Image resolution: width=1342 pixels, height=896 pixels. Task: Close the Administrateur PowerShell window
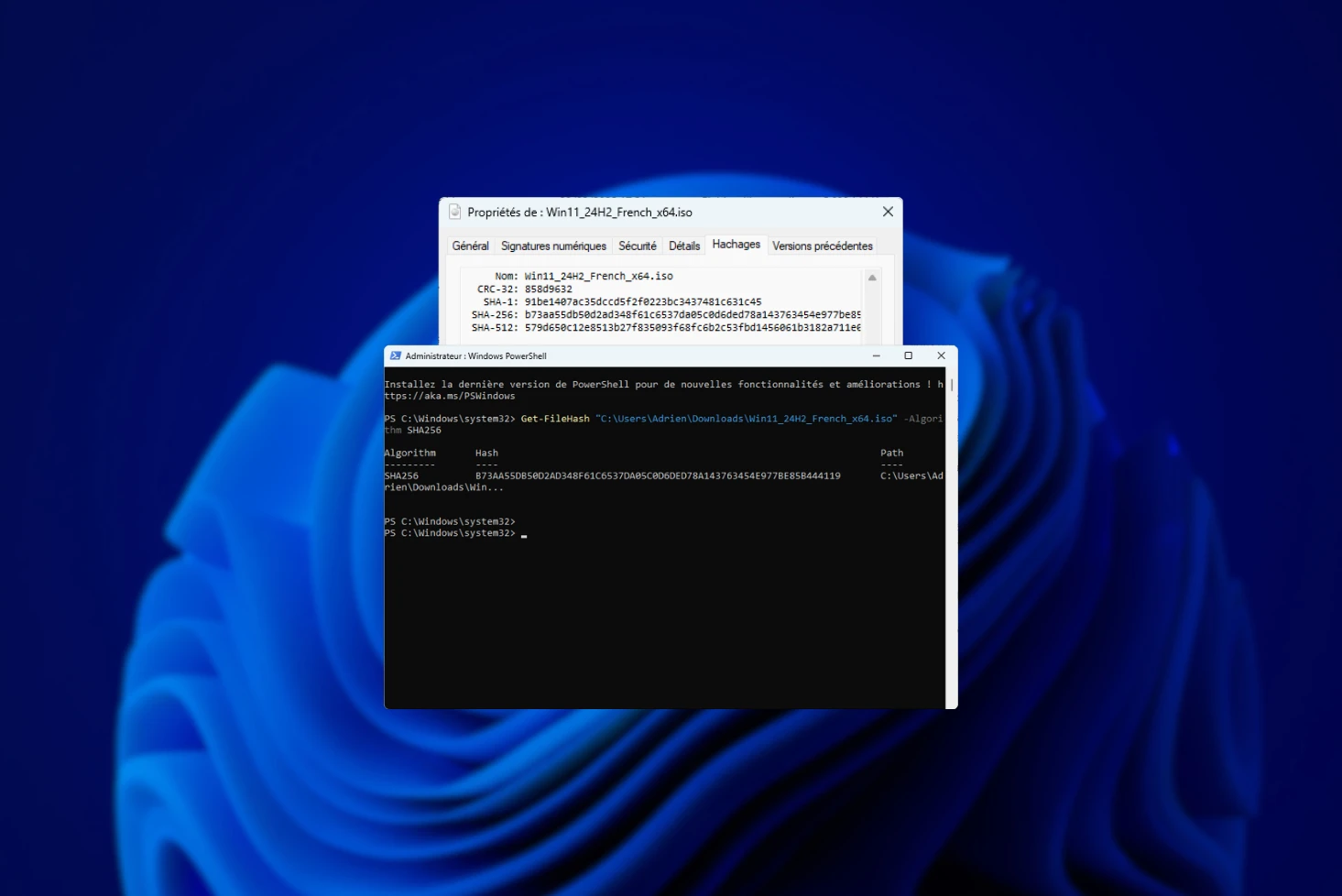coord(941,355)
